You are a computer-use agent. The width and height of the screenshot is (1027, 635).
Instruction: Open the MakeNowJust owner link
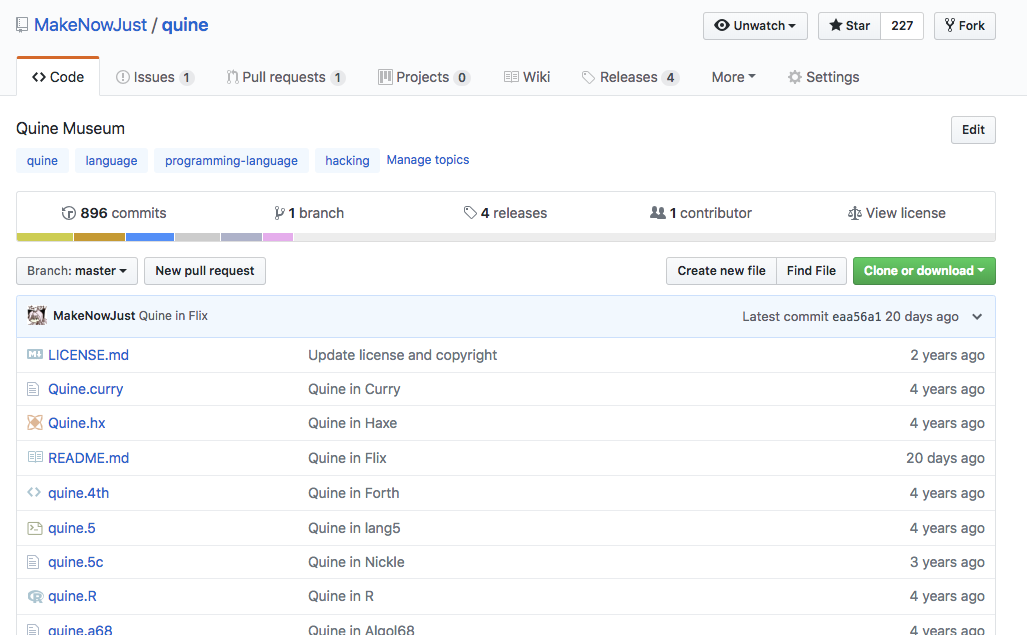coord(90,25)
